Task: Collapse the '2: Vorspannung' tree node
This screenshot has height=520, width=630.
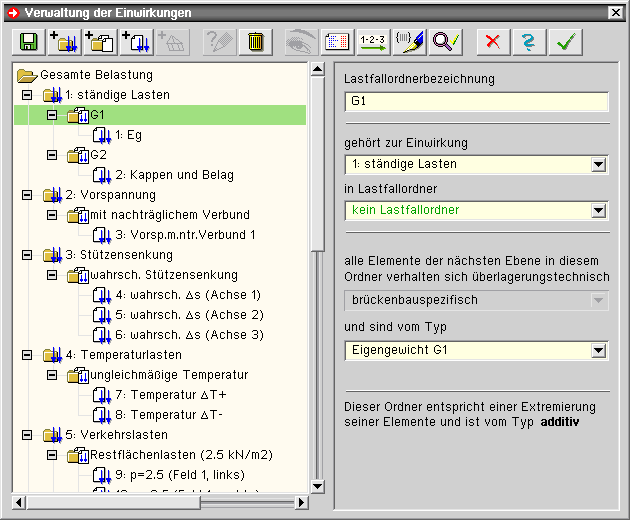Action: tap(27, 195)
